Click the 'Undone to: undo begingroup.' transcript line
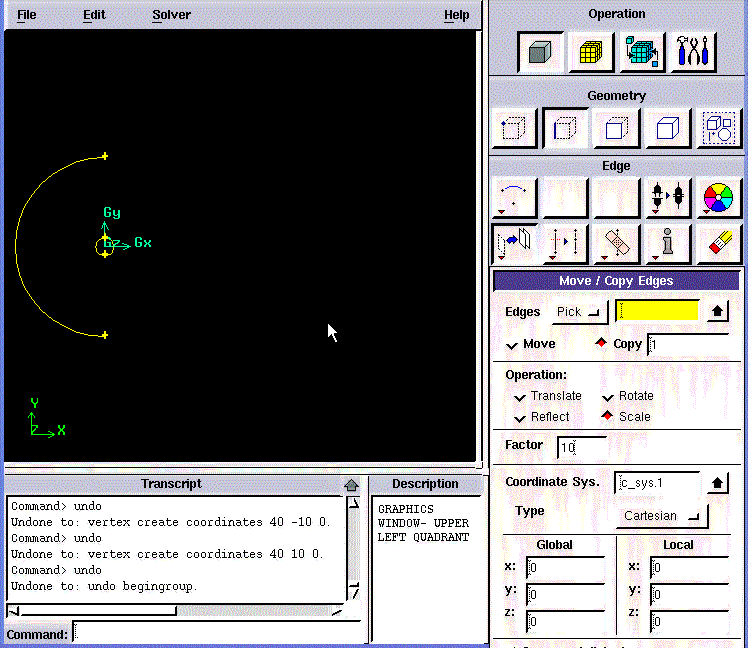Viewport: 748px width, 648px height. point(104,586)
